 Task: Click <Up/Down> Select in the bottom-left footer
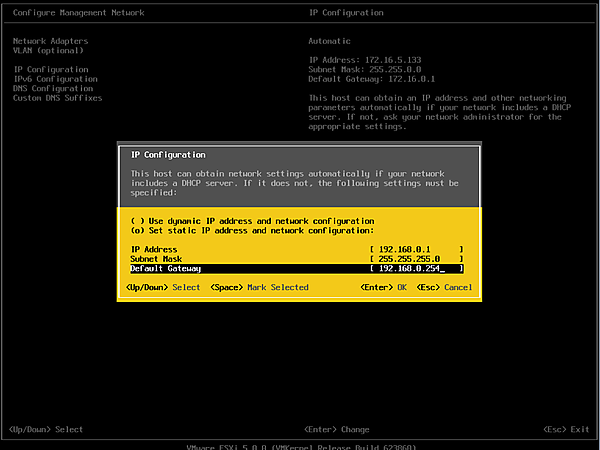point(45,429)
